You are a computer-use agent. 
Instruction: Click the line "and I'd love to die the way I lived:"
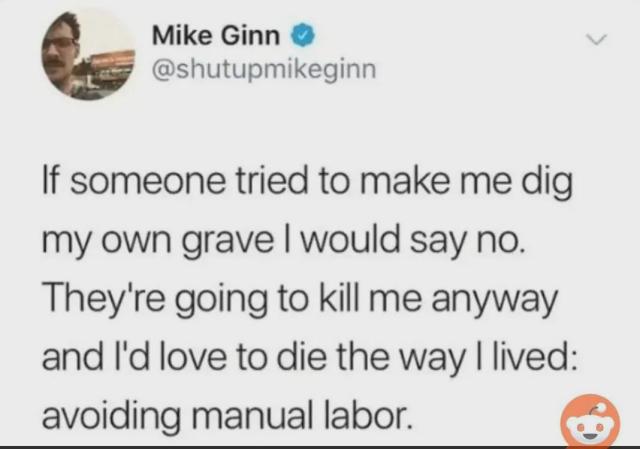(310, 358)
